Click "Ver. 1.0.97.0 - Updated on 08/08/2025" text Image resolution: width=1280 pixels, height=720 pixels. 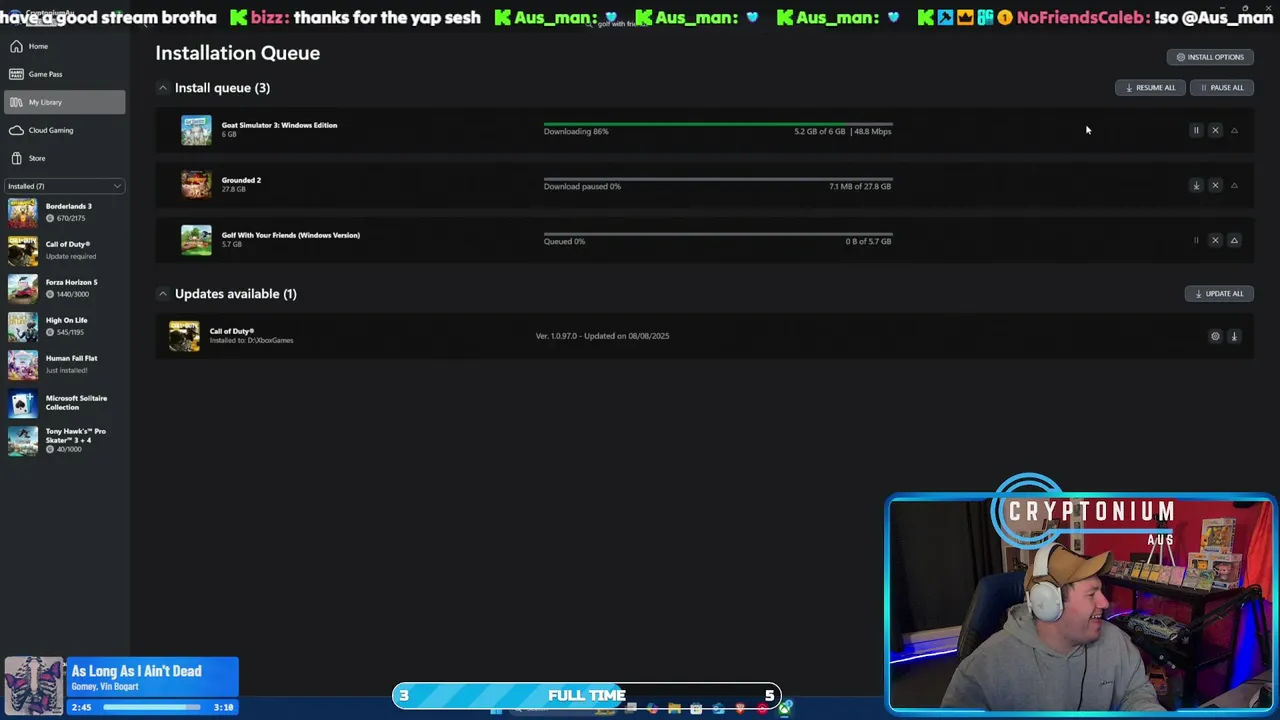[x=602, y=336]
